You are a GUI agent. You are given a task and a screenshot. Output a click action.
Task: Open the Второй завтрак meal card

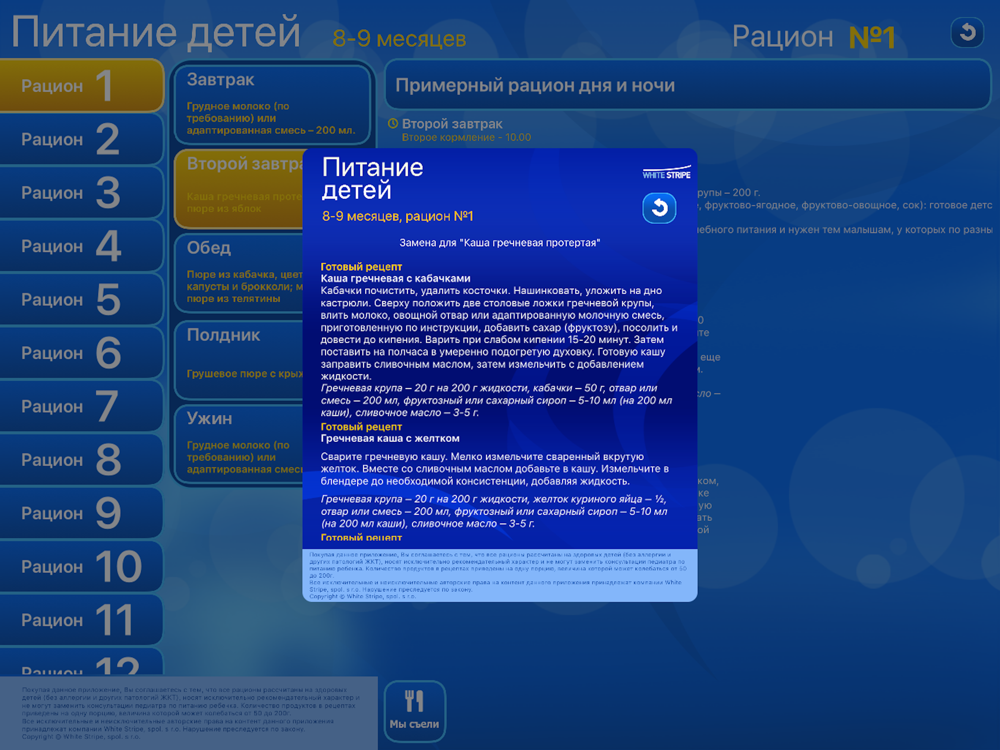239,189
